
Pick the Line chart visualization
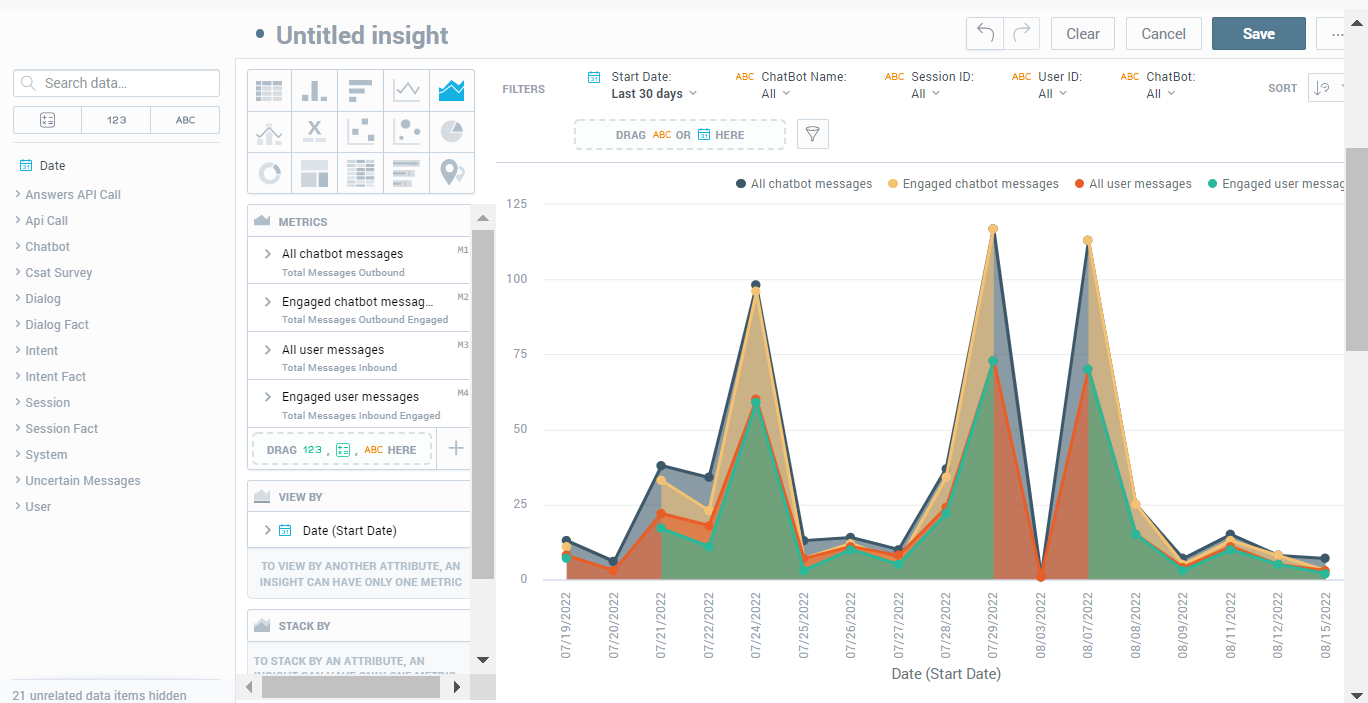pos(406,90)
